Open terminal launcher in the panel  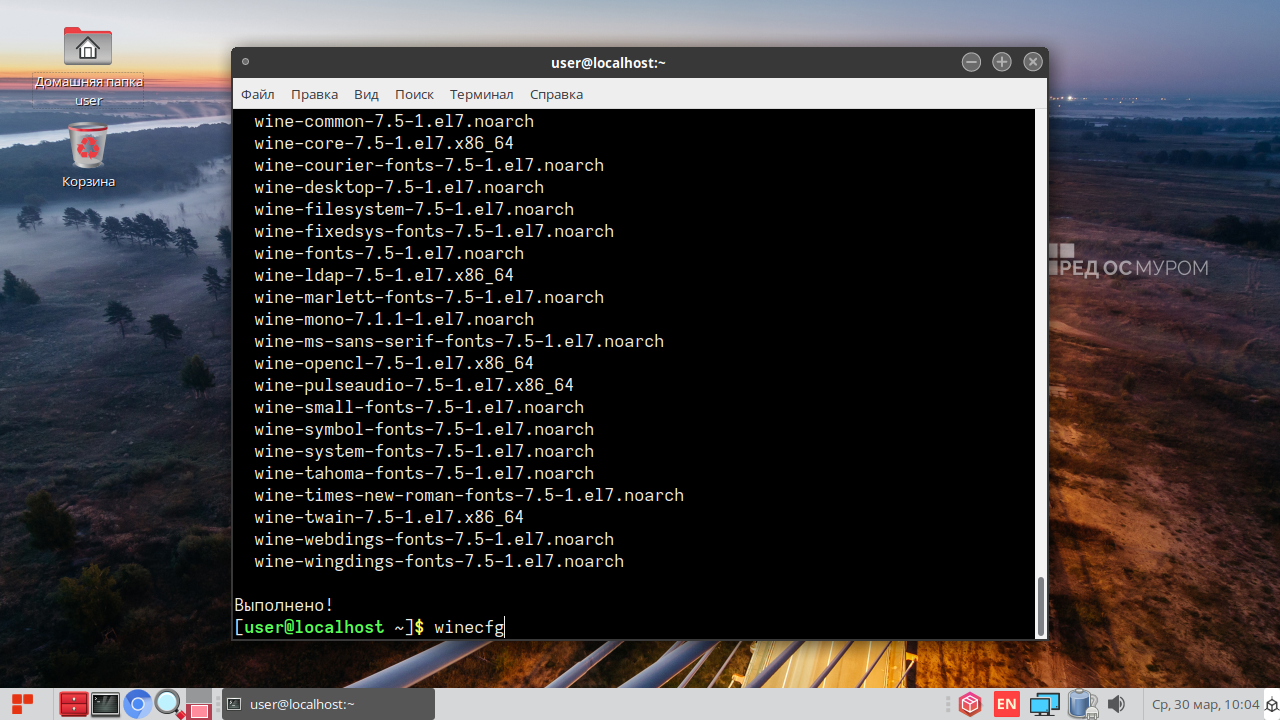(x=105, y=704)
